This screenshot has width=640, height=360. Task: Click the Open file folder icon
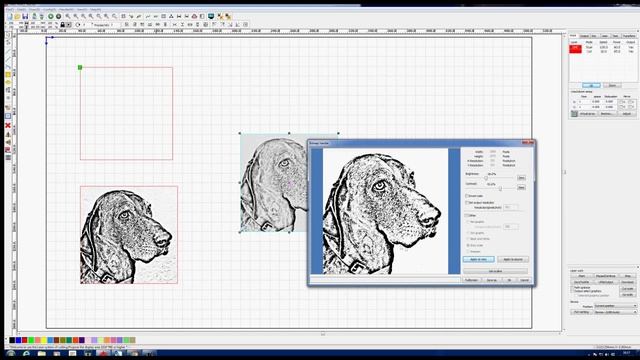[x=17, y=16]
